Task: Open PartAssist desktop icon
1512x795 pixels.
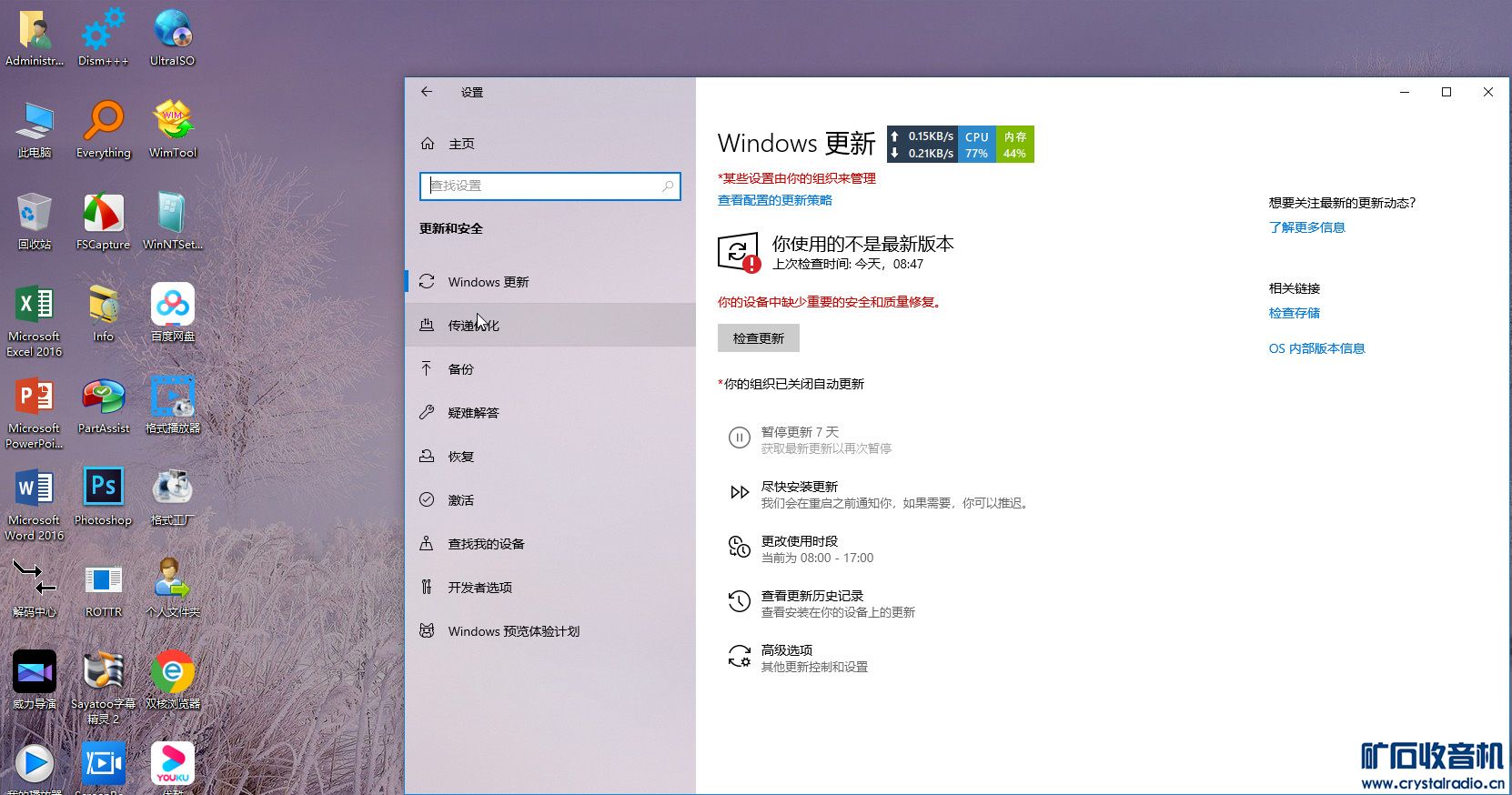Action: point(103,404)
